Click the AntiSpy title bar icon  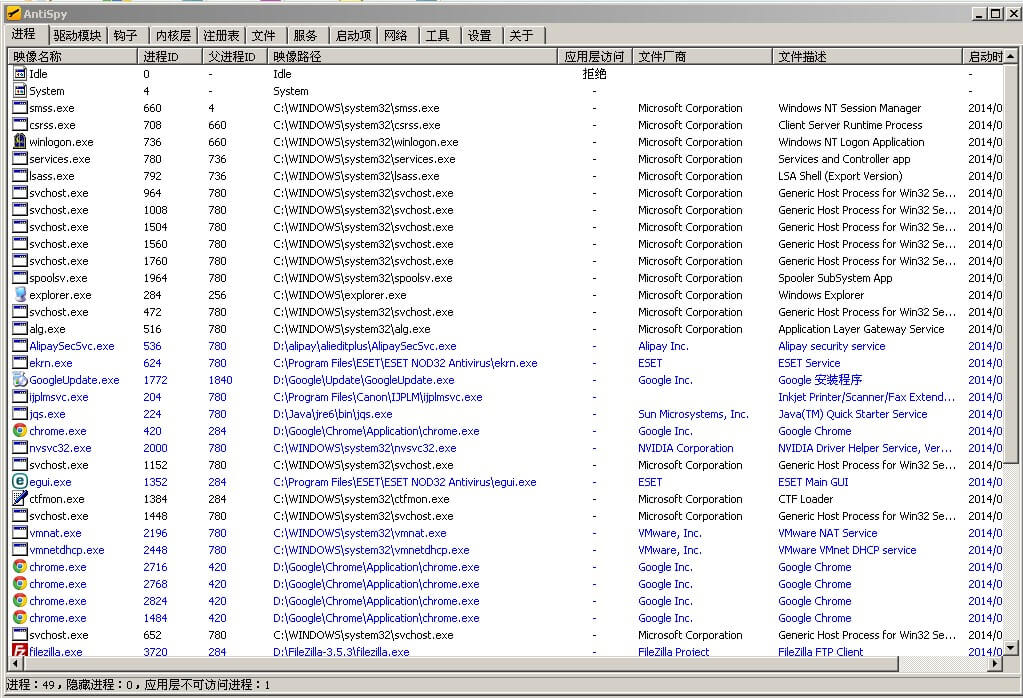click(13, 13)
